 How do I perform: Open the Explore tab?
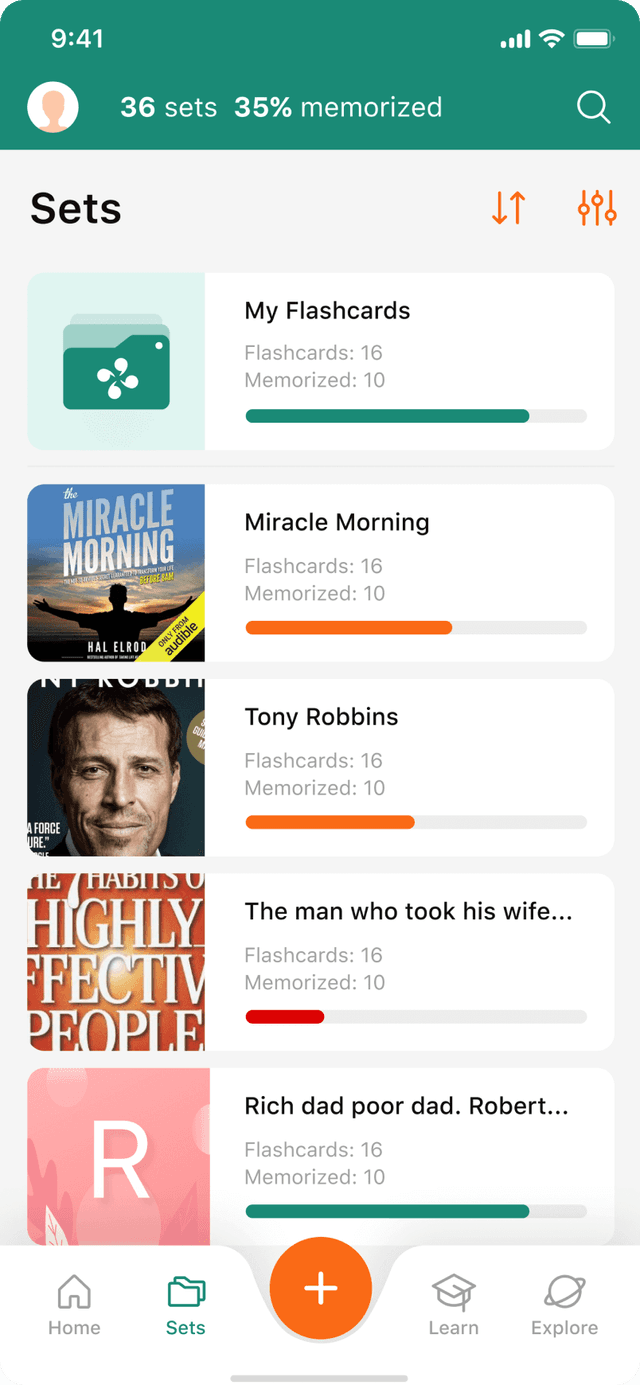point(564,1305)
